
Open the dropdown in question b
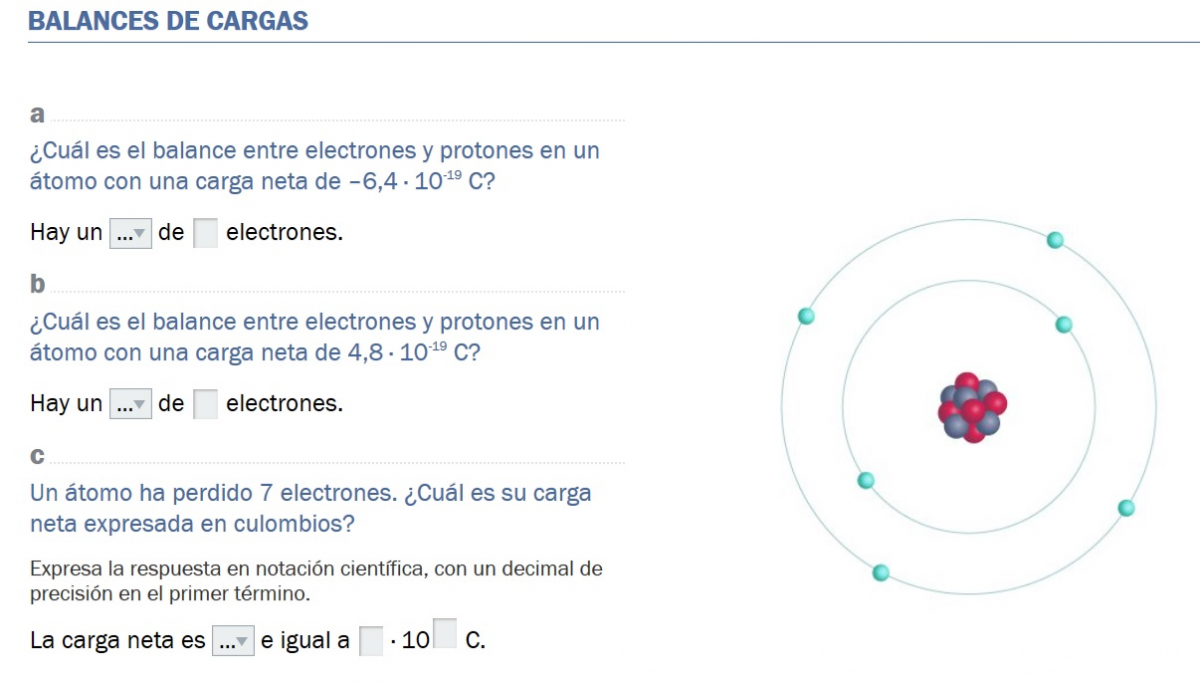(x=130, y=405)
